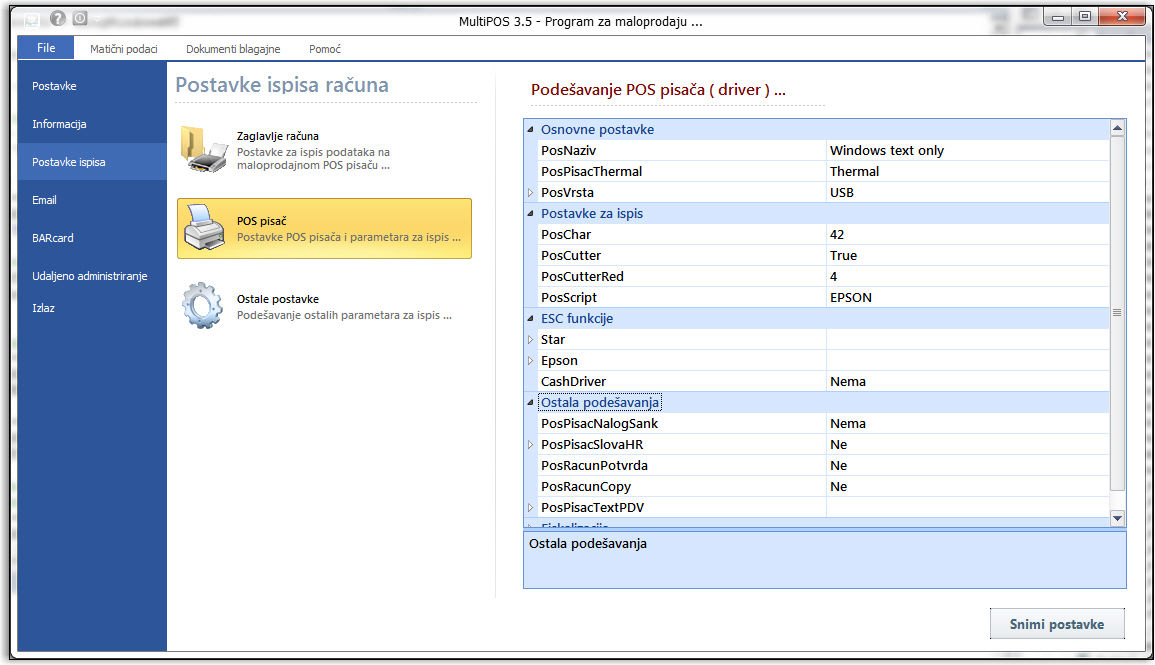
Task: Select the PosPisacNalogSank value Nema
Action: tap(967, 423)
